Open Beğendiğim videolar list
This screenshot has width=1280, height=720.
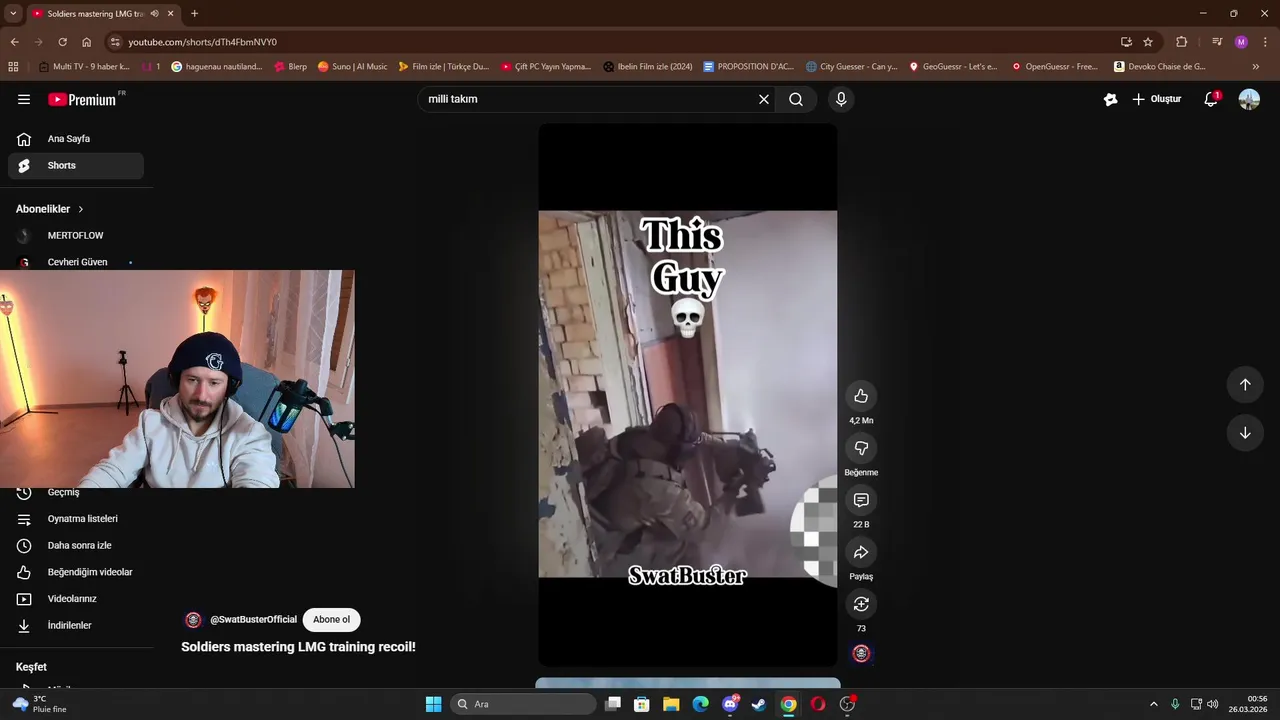click(76, 572)
